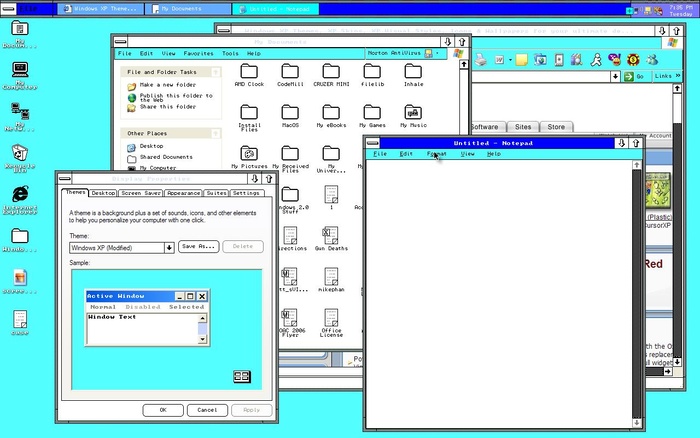700x438 pixels.
Task: Click the Save As button
Action: pos(198,246)
